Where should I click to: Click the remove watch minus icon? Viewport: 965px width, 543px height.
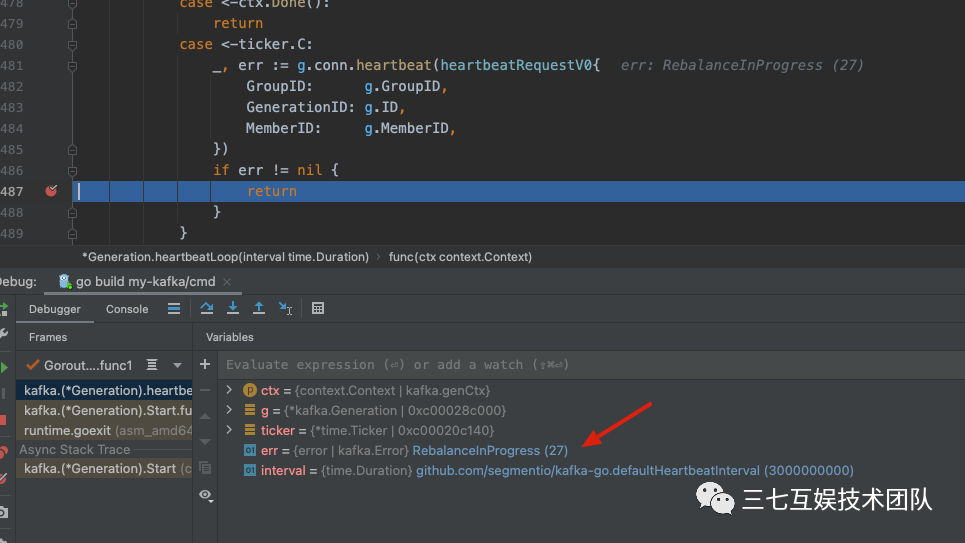click(x=205, y=390)
